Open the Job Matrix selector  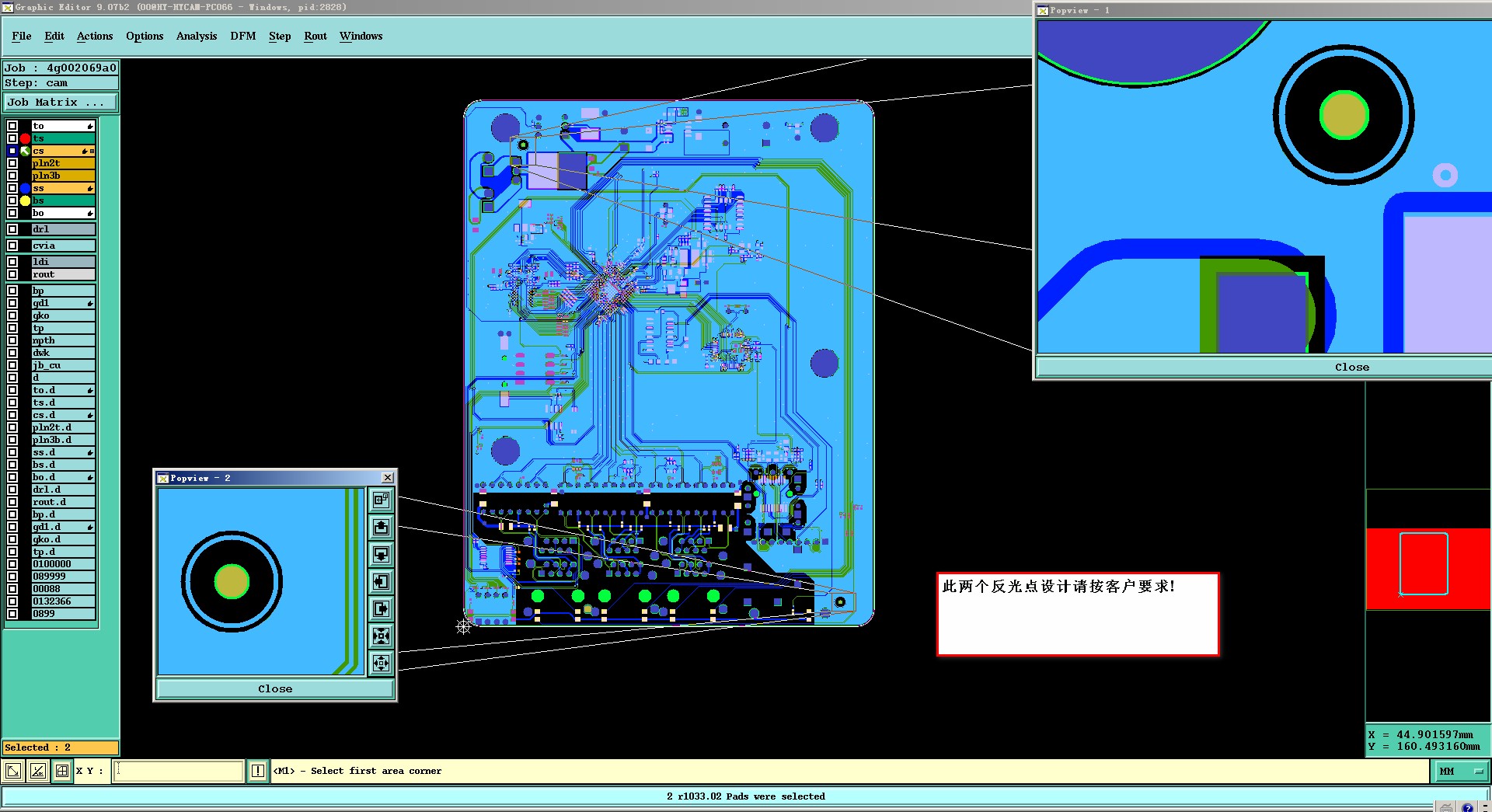coord(61,102)
